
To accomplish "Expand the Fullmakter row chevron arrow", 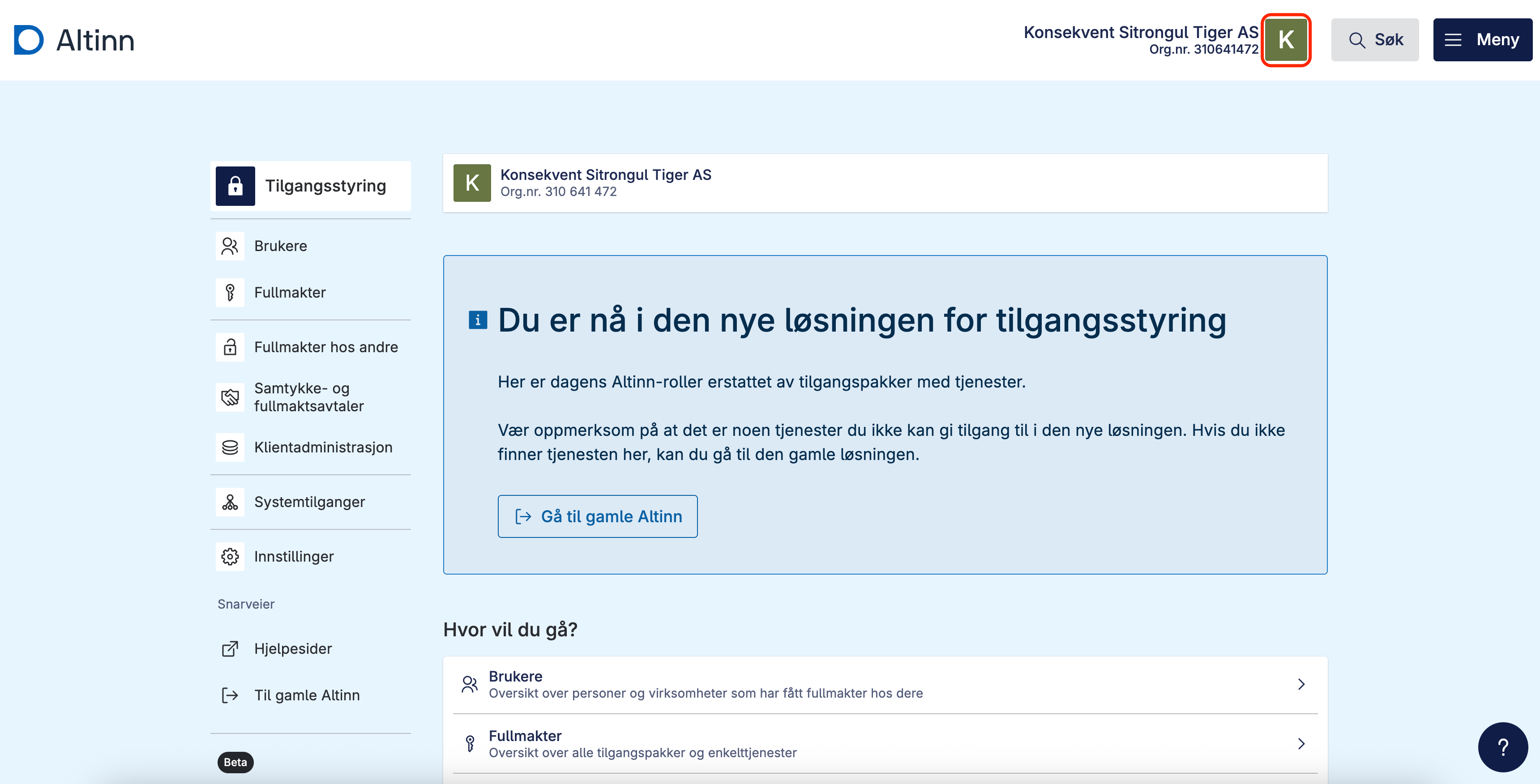I will [x=1301, y=743].
